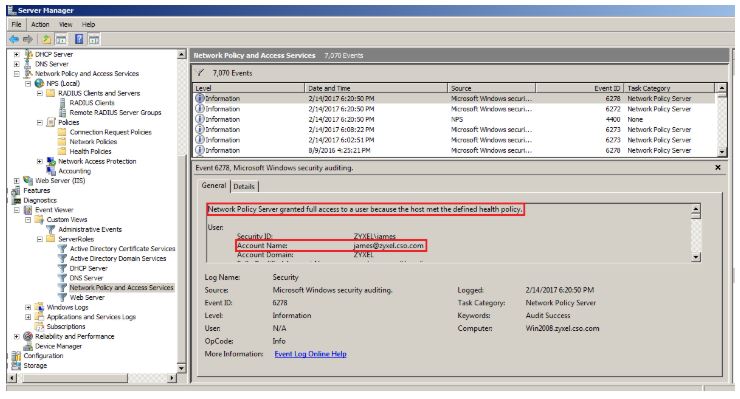The image size is (740, 399).
Task: Click the Windows Logs folder icon
Action: click(40, 307)
